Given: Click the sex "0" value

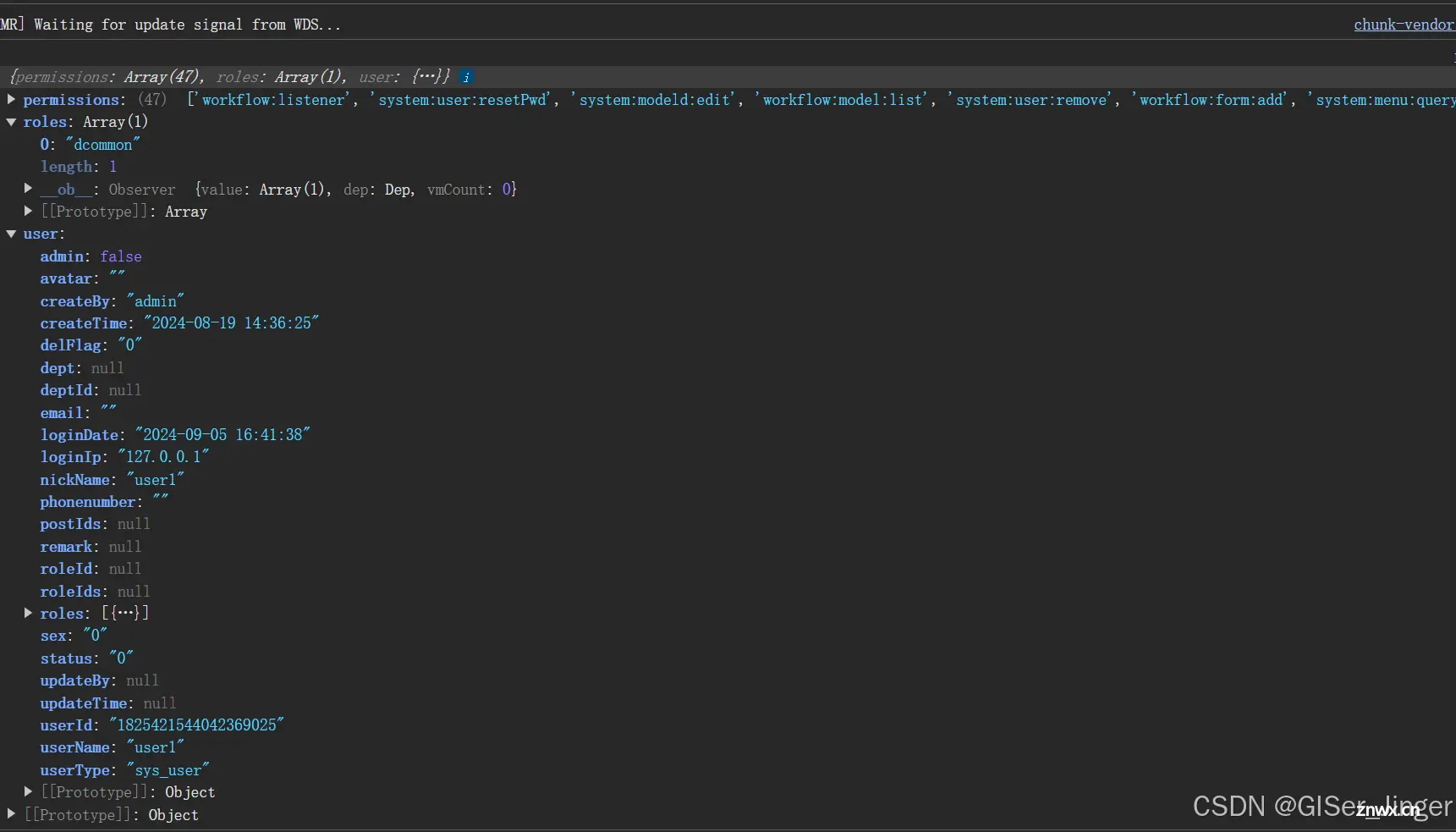Looking at the screenshot, I should 95,636.
